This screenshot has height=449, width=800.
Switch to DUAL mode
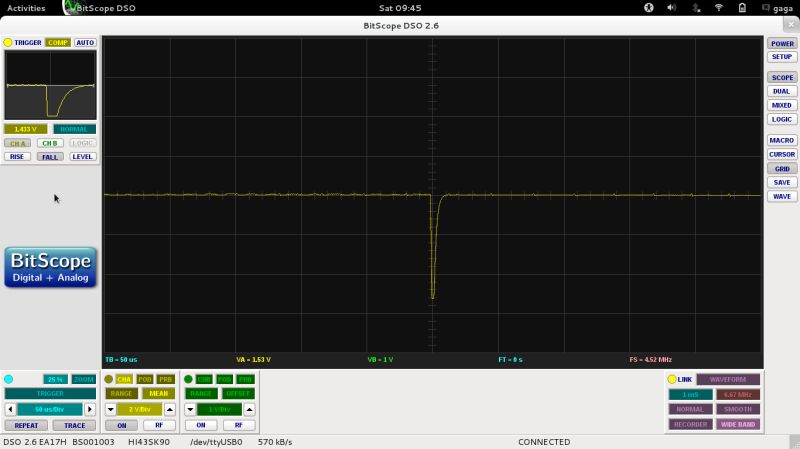coord(782,91)
